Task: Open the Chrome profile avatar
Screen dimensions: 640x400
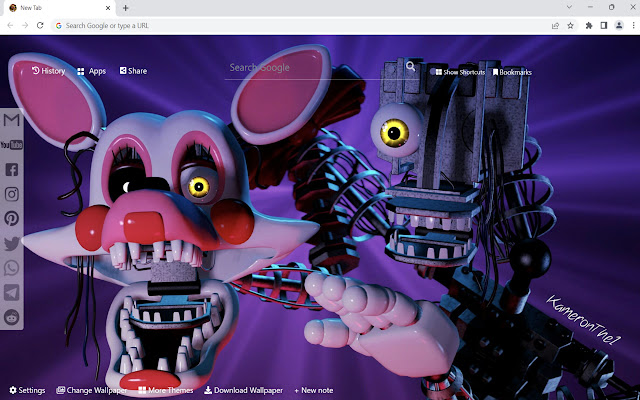Action: (619, 25)
